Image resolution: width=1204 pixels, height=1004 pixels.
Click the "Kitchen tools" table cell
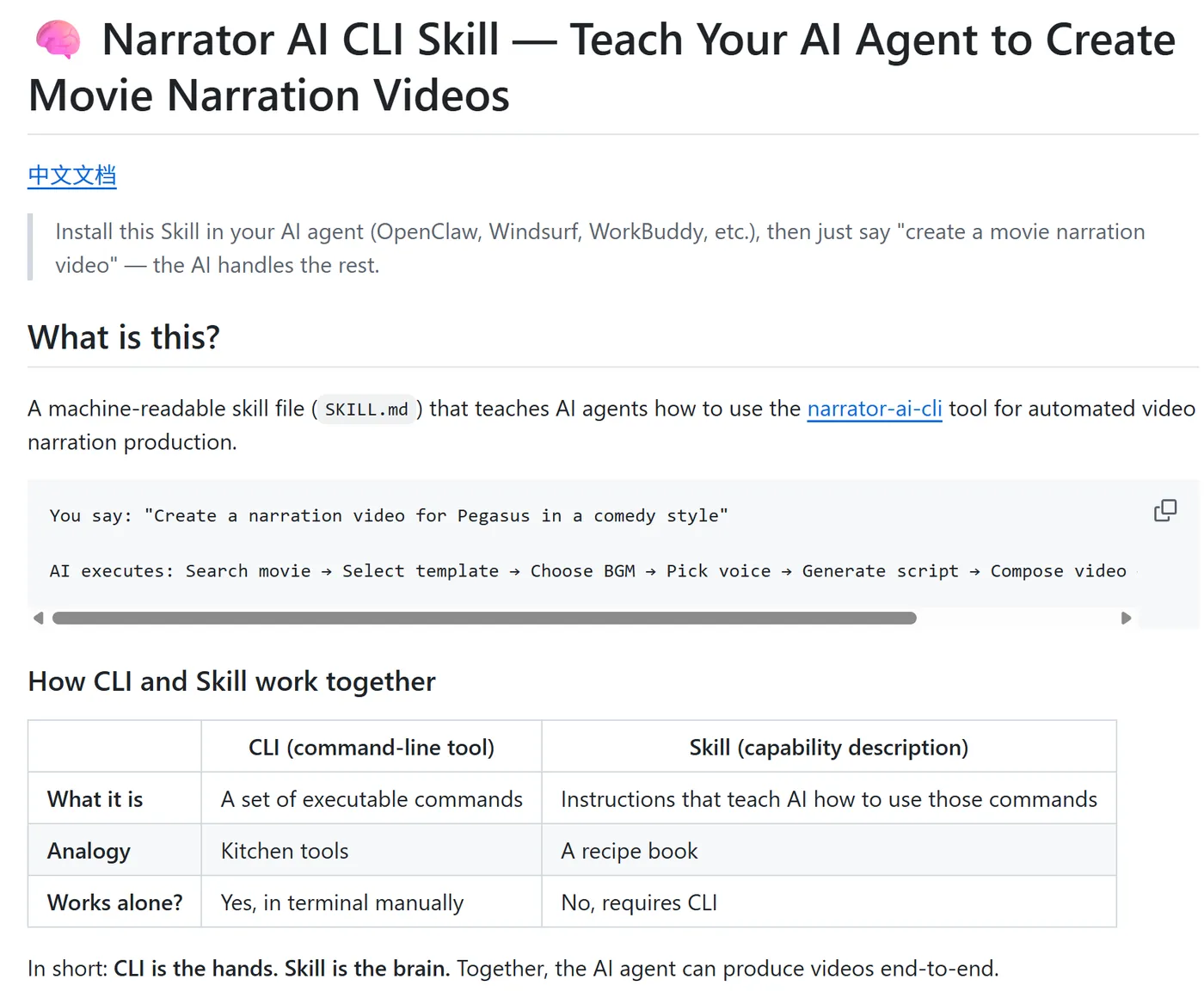point(285,851)
